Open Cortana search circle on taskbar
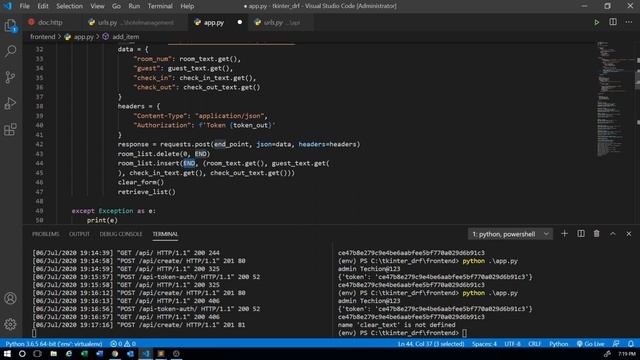Screen dimensions: 640x360 click(22, 354)
